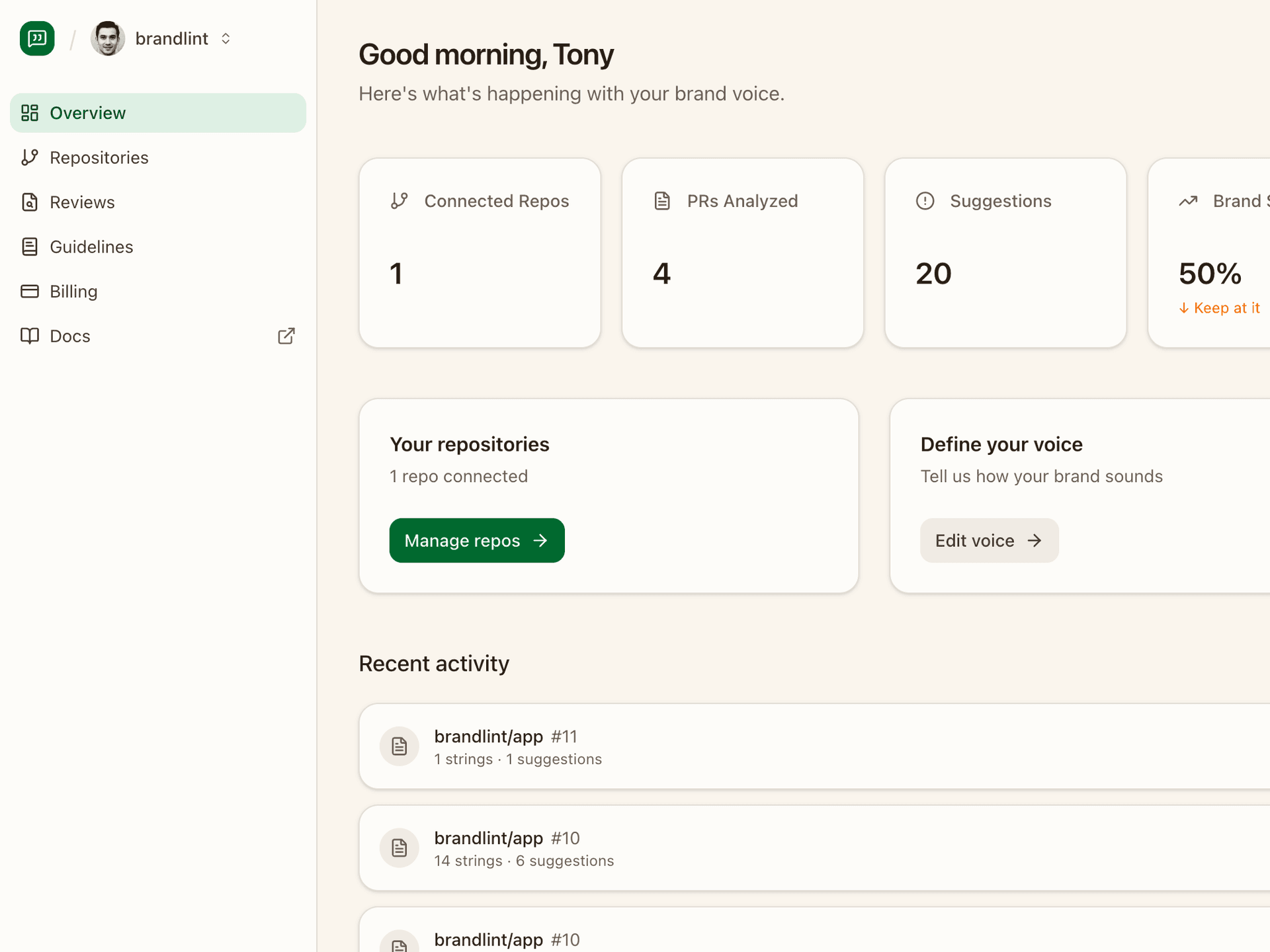This screenshot has height=952, width=1270.
Task: Click the Edit voice button
Action: click(x=989, y=540)
